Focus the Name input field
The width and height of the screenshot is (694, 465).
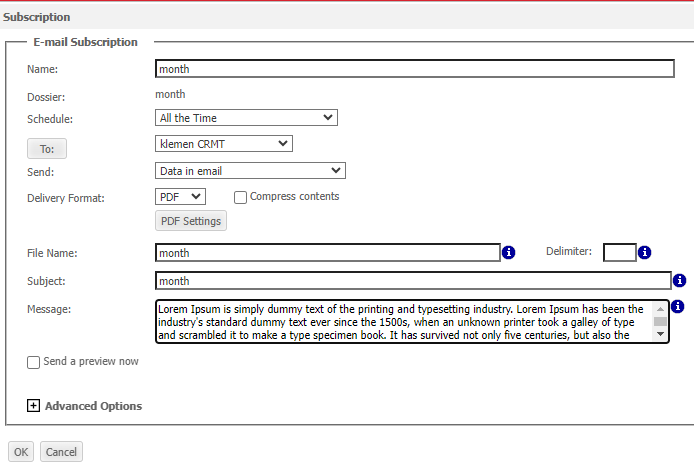pyautogui.click(x=415, y=69)
